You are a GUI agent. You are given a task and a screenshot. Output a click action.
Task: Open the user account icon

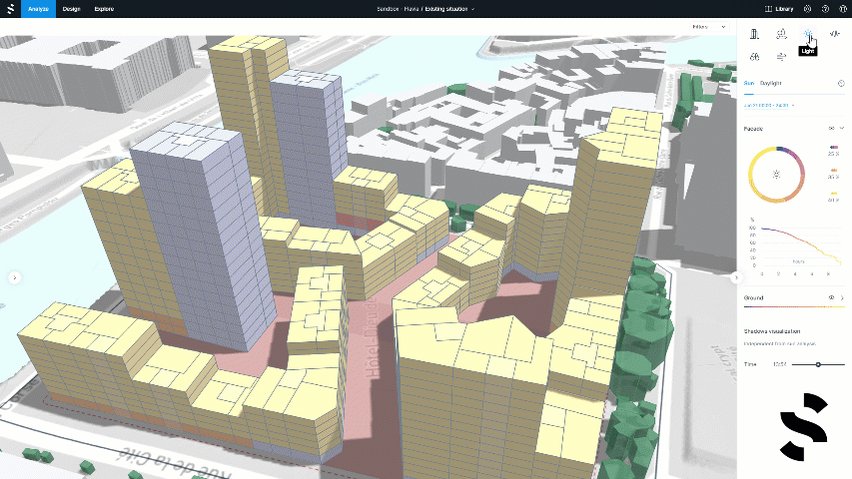(843, 9)
